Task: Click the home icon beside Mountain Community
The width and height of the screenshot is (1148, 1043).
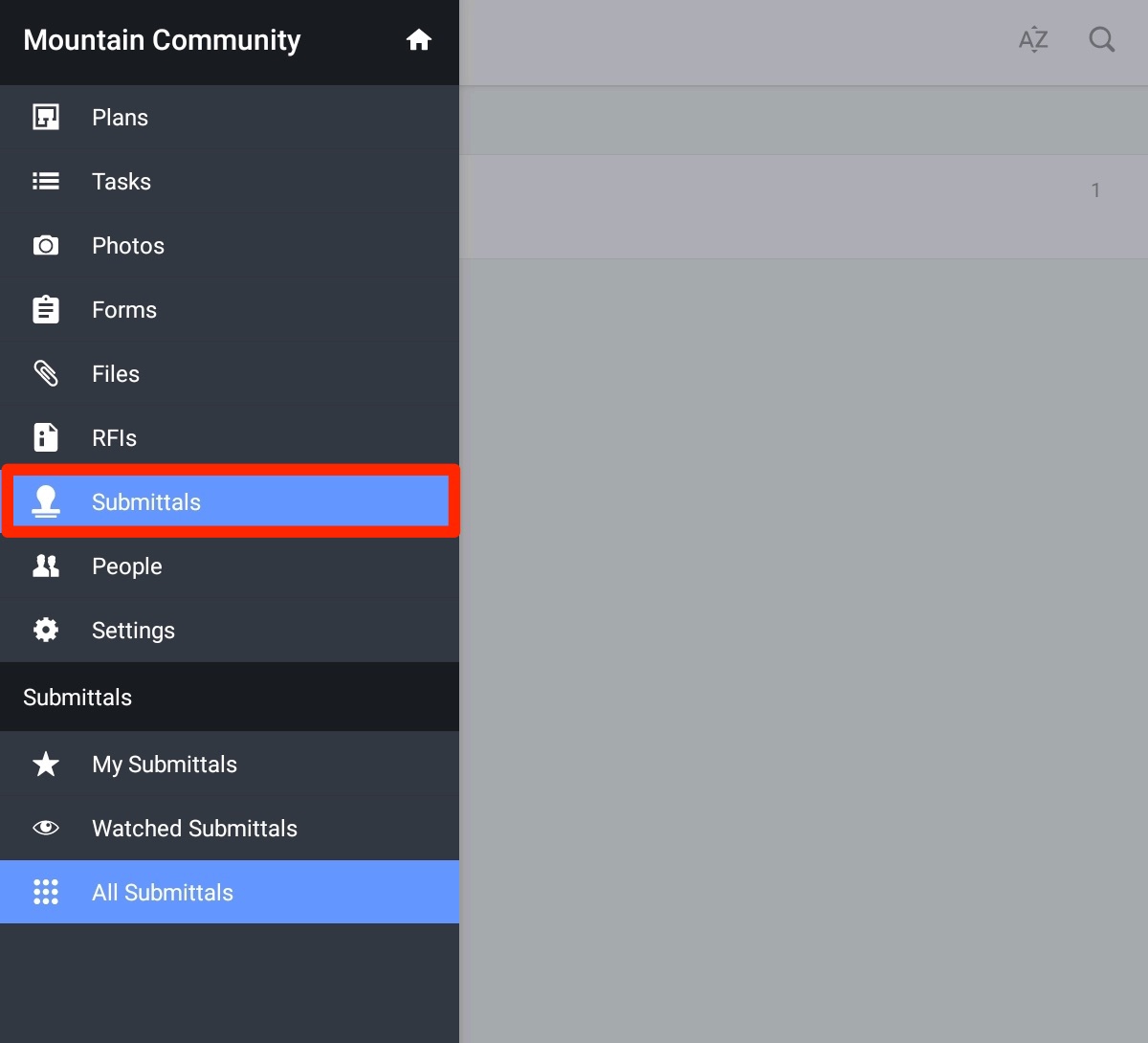Action: click(418, 40)
